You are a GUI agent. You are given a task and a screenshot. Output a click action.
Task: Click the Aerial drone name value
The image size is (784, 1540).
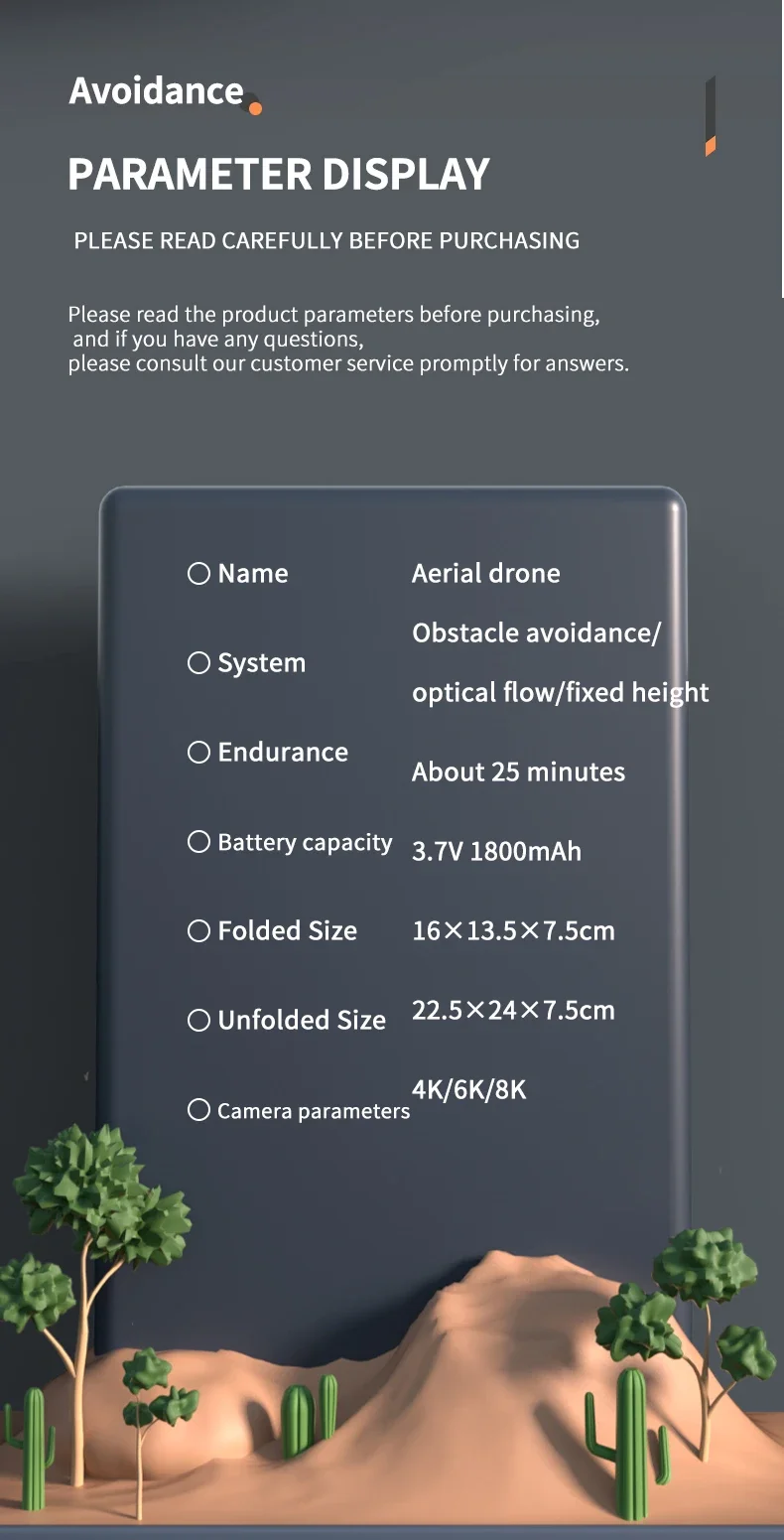(485, 574)
